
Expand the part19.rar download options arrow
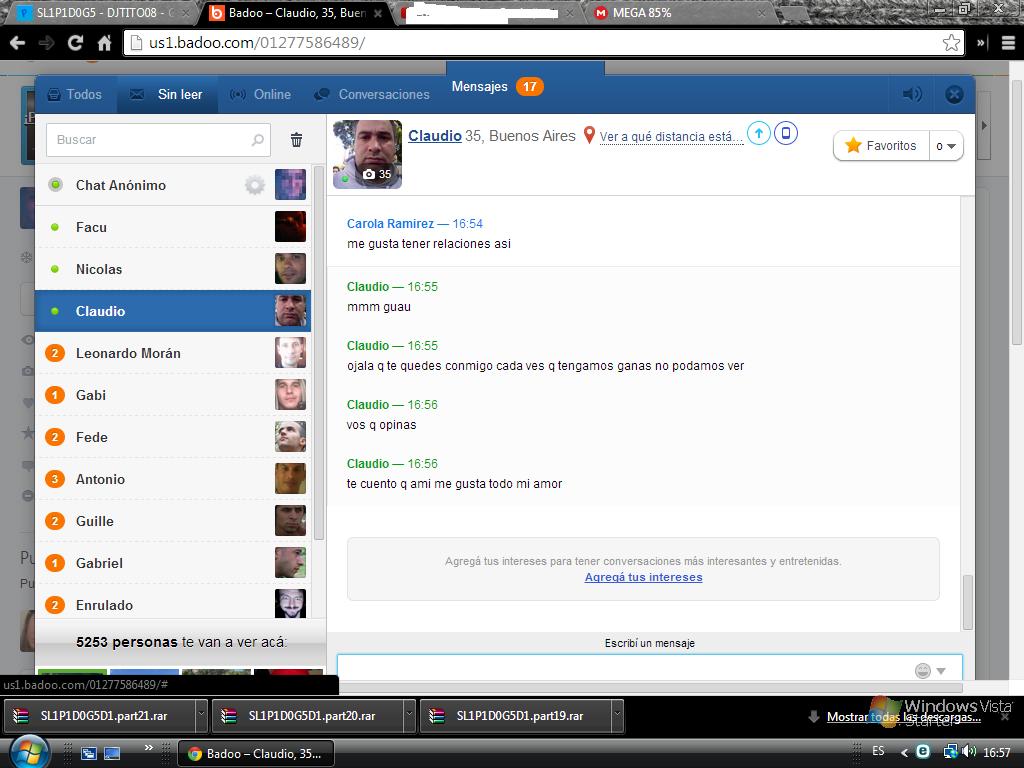(617, 716)
